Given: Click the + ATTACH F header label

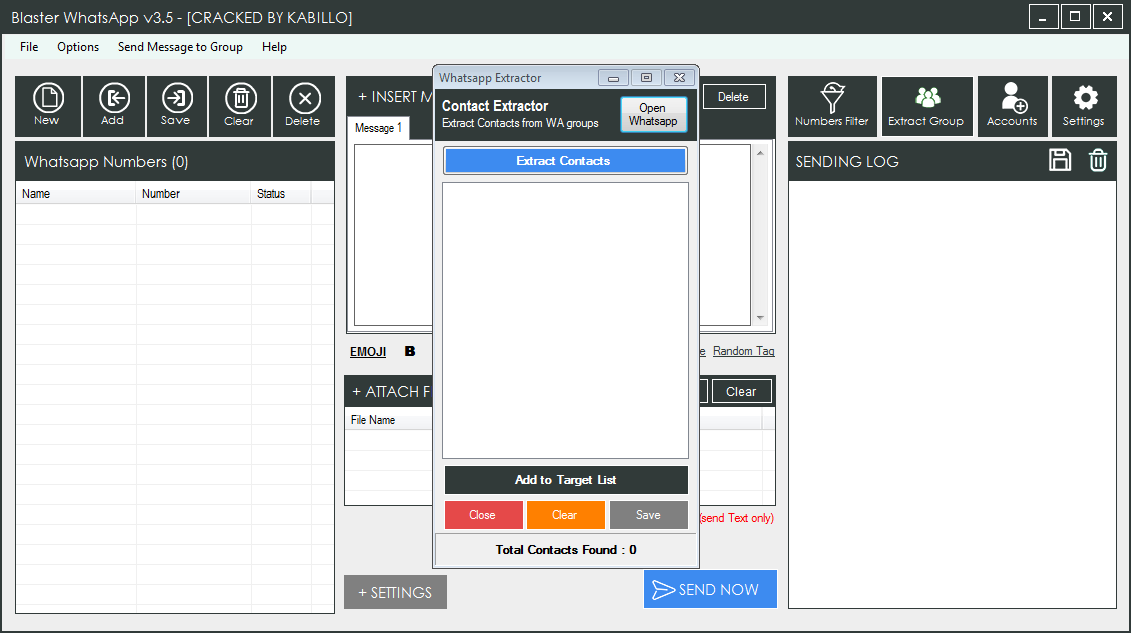Looking at the screenshot, I should [390, 391].
